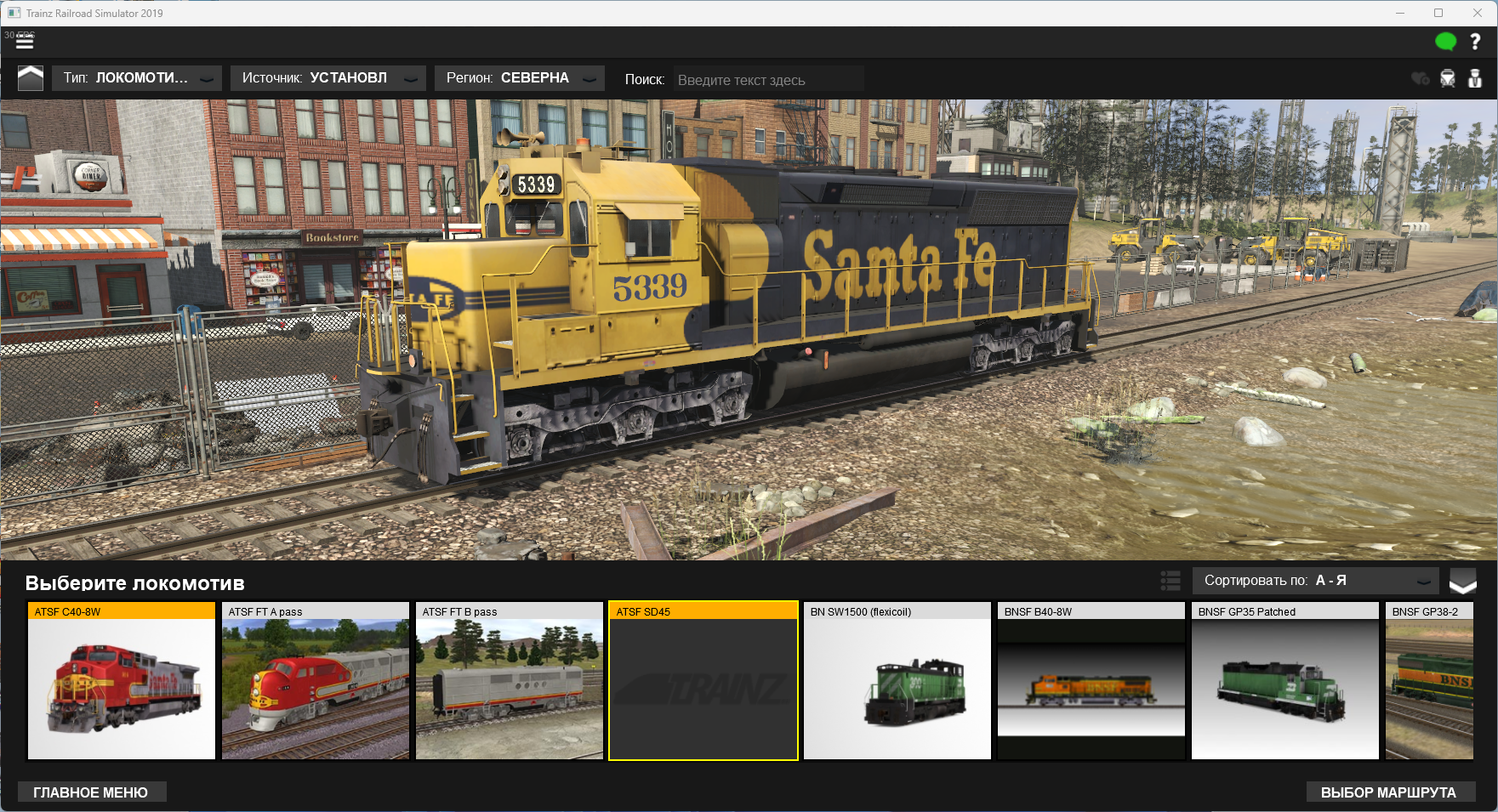Open the Регион СЕВЕРНА dropdown
1498x812 pixels.
tap(519, 78)
